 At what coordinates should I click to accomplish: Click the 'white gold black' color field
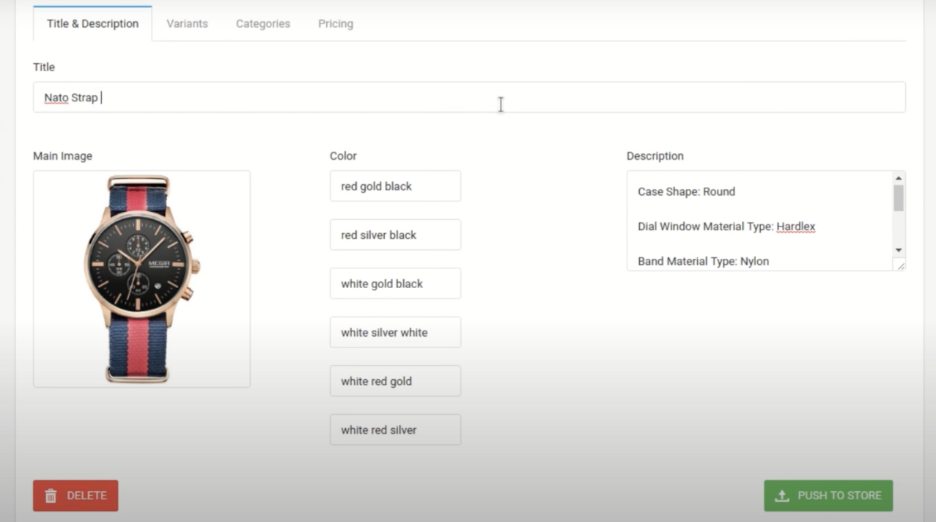[395, 284]
